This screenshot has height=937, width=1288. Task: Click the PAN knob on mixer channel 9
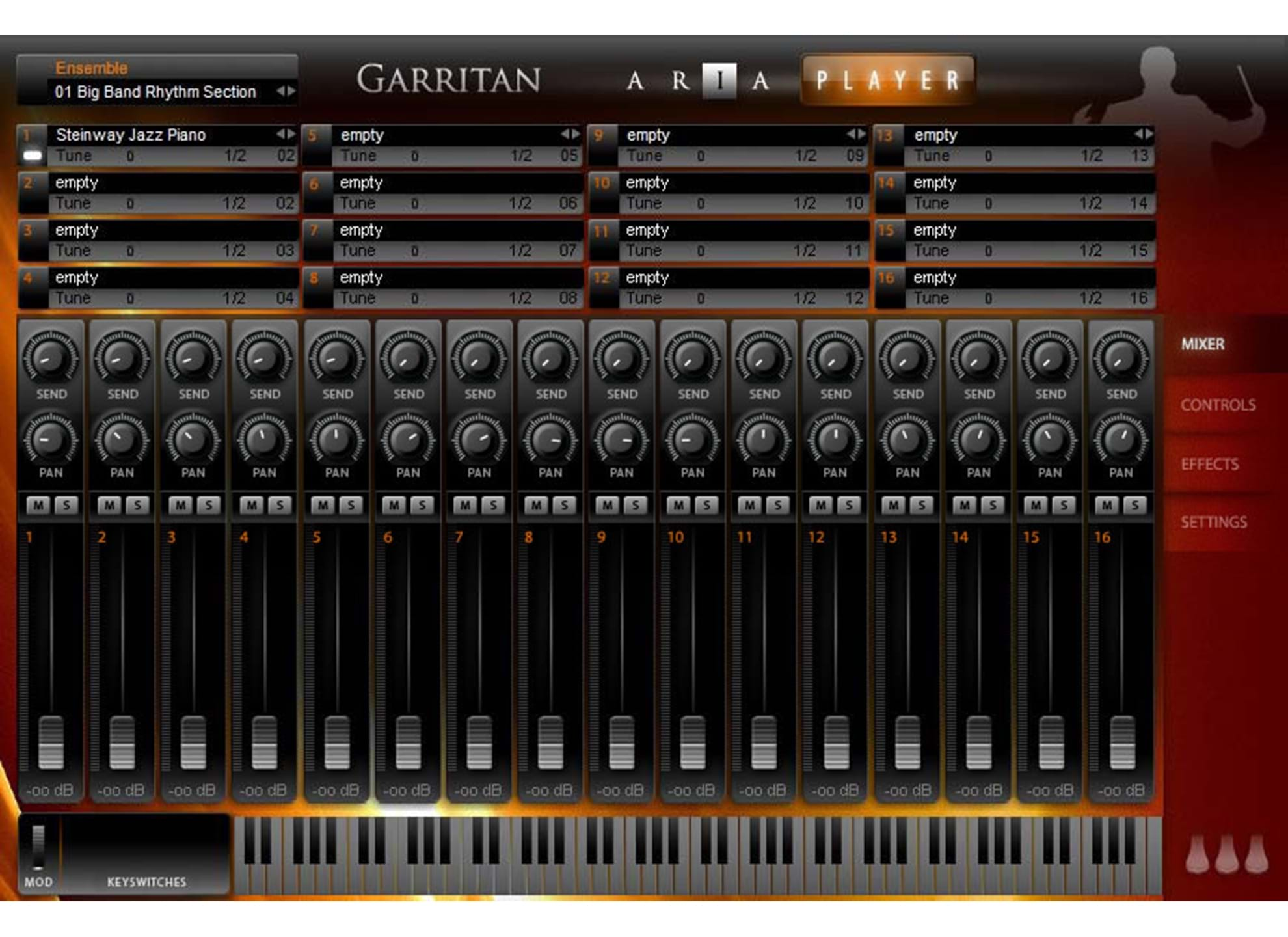[x=621, y=440]
